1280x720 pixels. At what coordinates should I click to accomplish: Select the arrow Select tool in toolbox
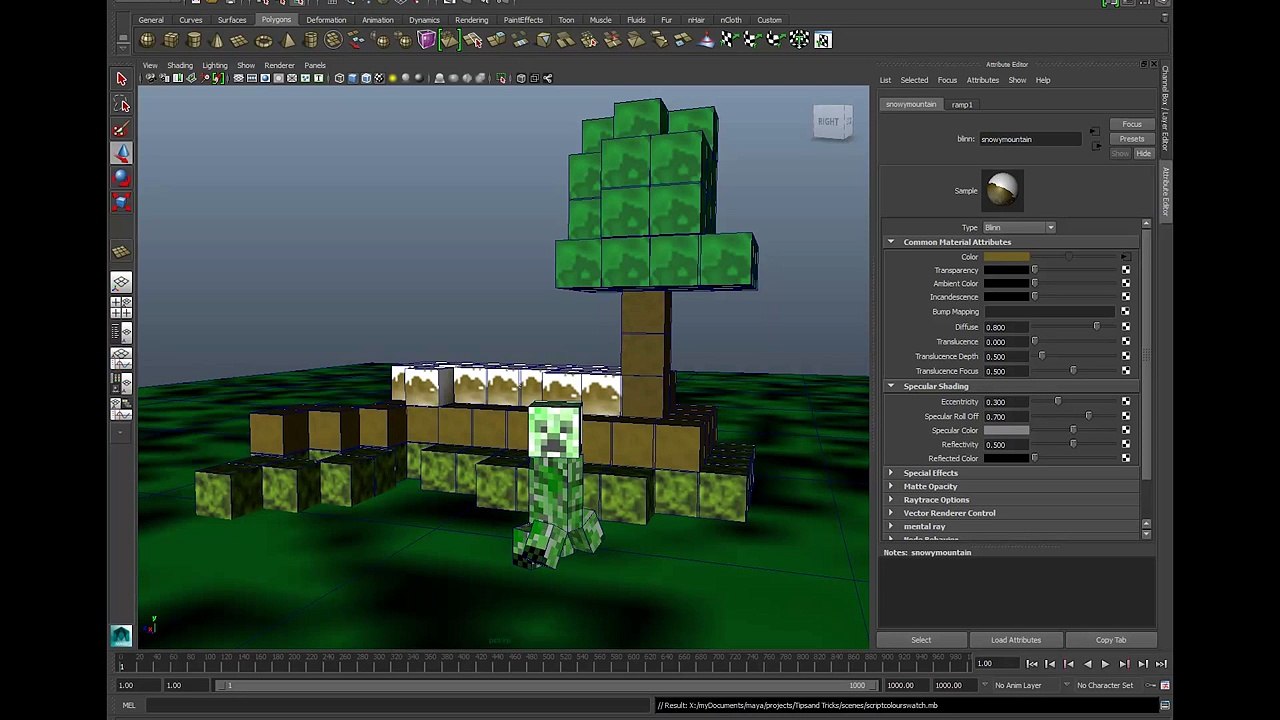(x=121, y=79)
